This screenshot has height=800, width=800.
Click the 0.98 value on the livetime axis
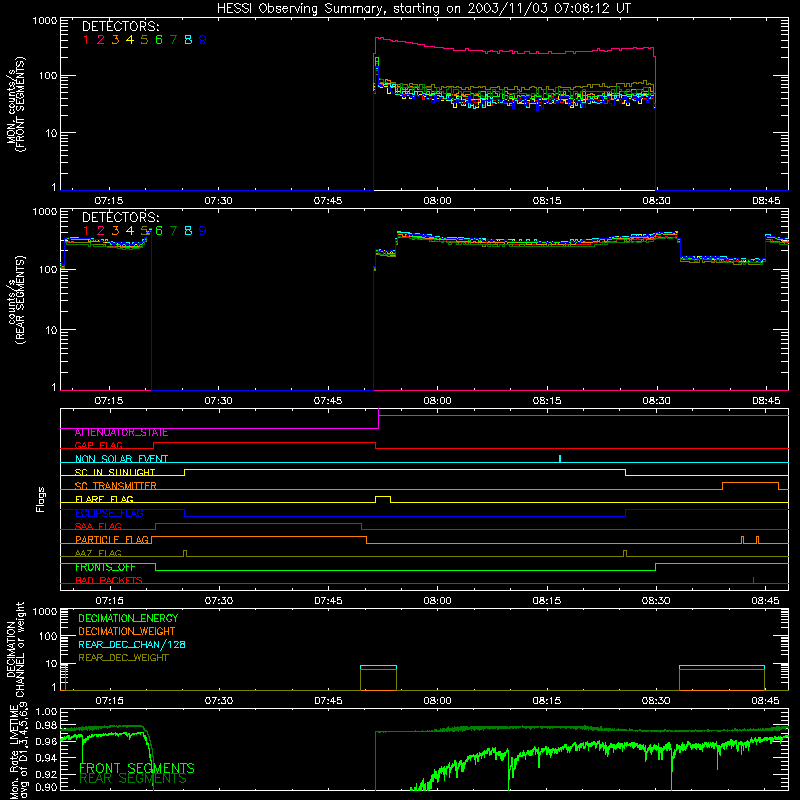(x=47, y=726)
